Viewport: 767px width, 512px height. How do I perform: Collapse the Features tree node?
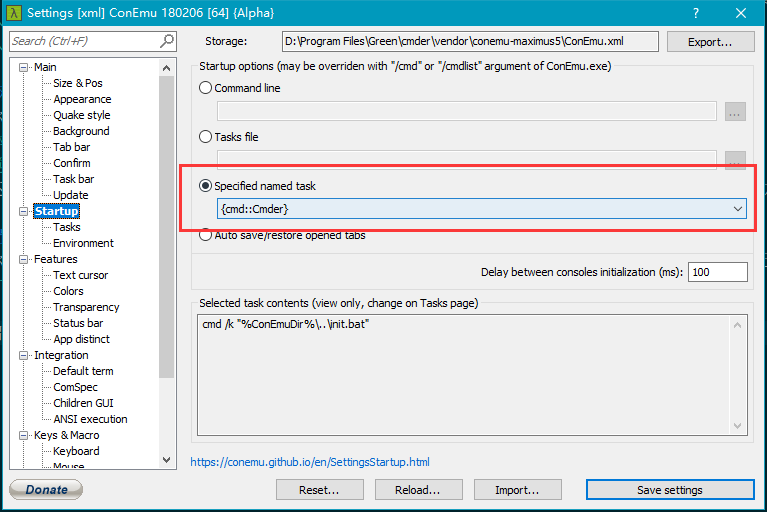point(23,259)
